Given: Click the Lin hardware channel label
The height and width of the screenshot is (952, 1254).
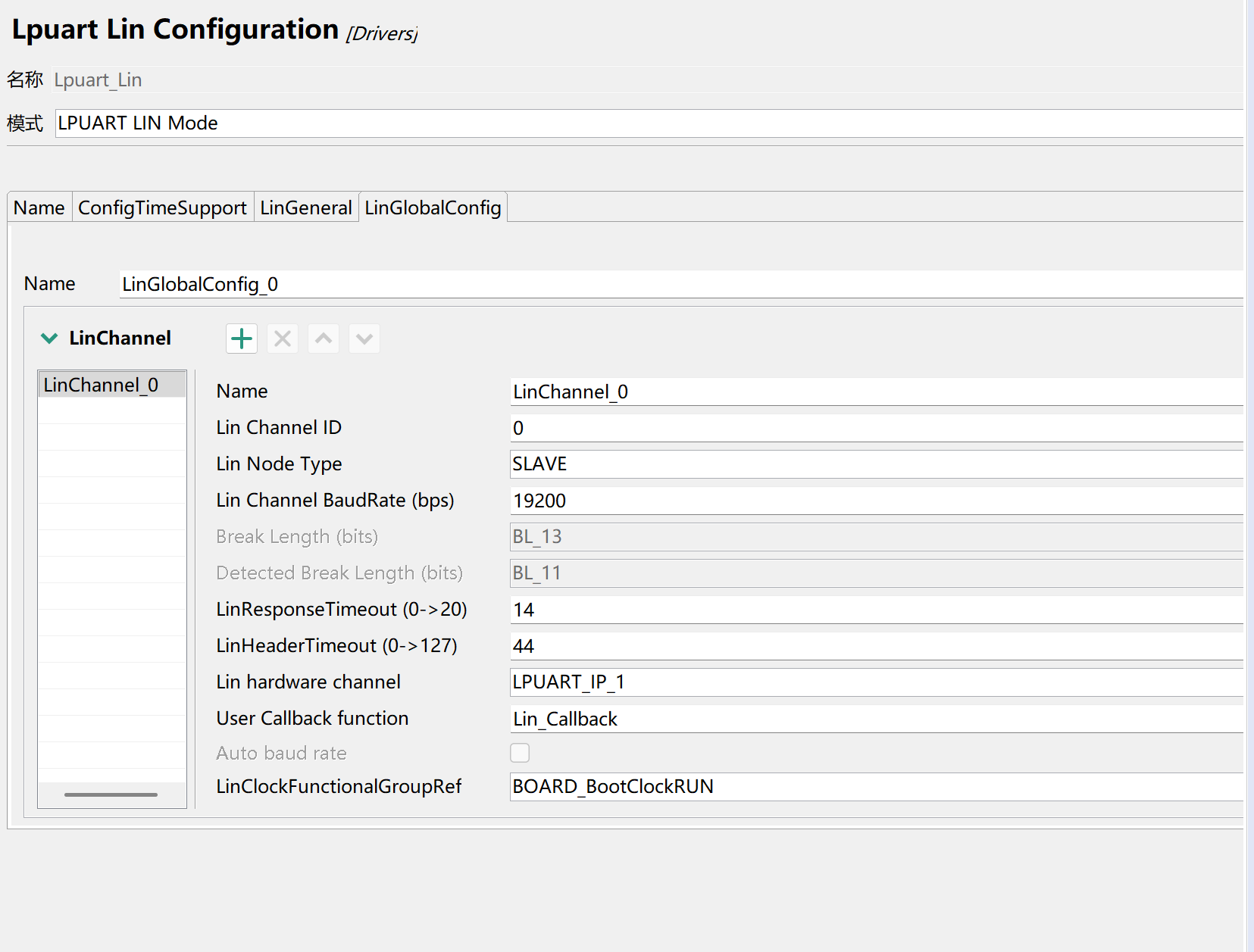Looking at the screenshot, I should coord(308,682).
